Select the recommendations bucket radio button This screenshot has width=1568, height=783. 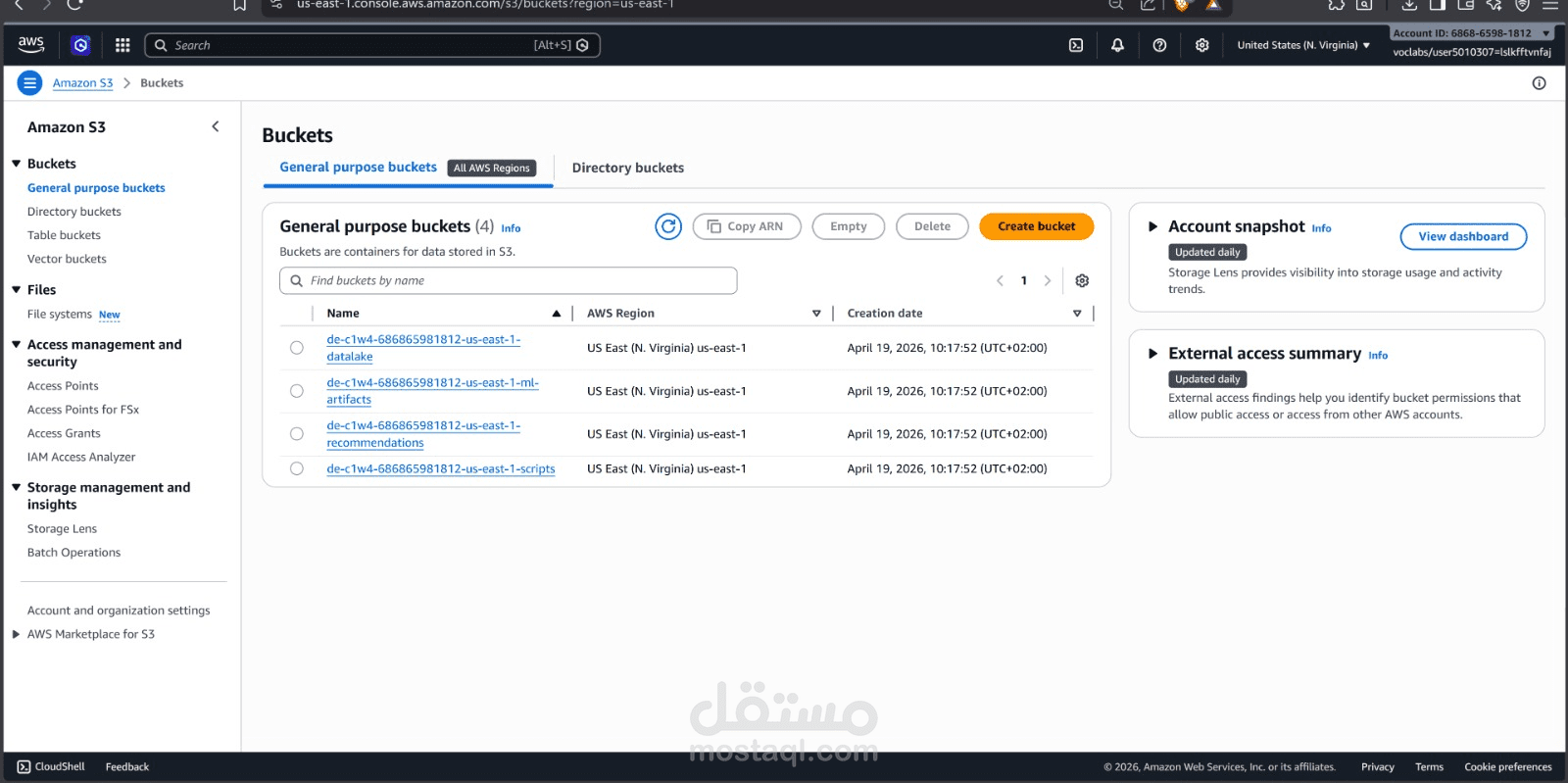pos(297,434)
